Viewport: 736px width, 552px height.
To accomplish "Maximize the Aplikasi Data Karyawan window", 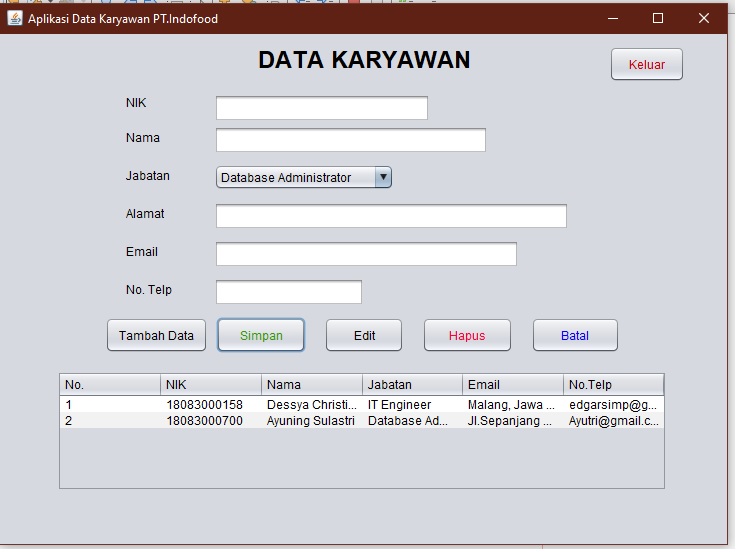I will pos(658,18).
